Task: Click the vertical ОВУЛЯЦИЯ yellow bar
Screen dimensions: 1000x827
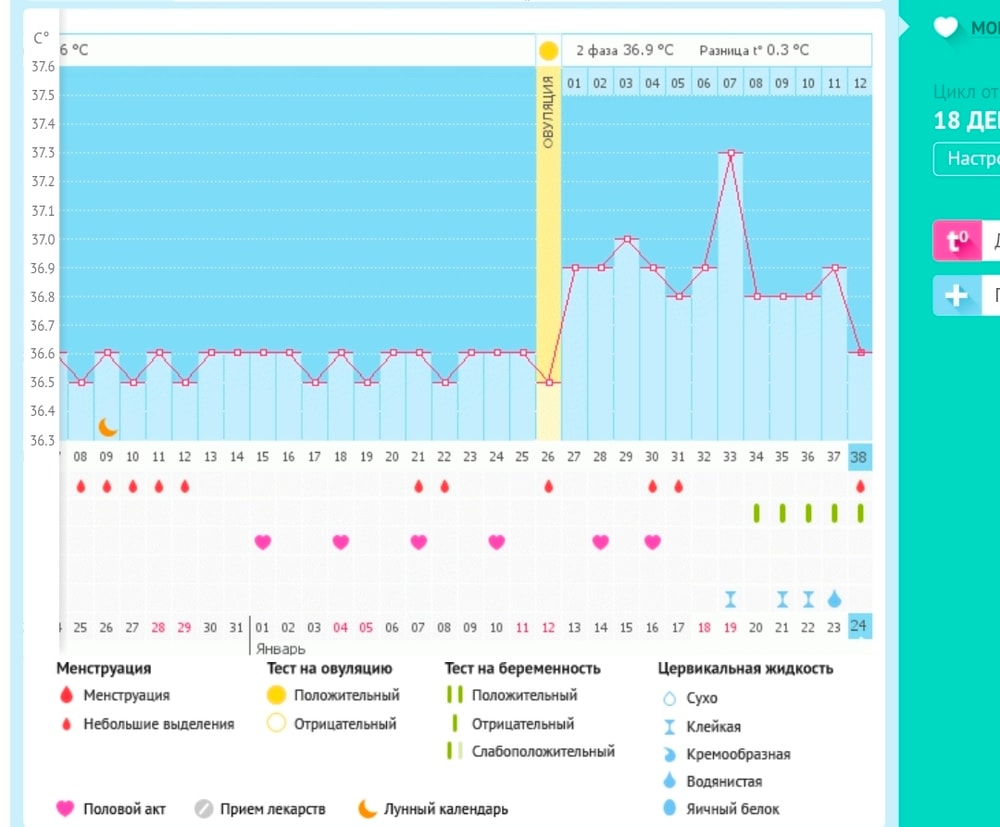Action: coord(548,250)
